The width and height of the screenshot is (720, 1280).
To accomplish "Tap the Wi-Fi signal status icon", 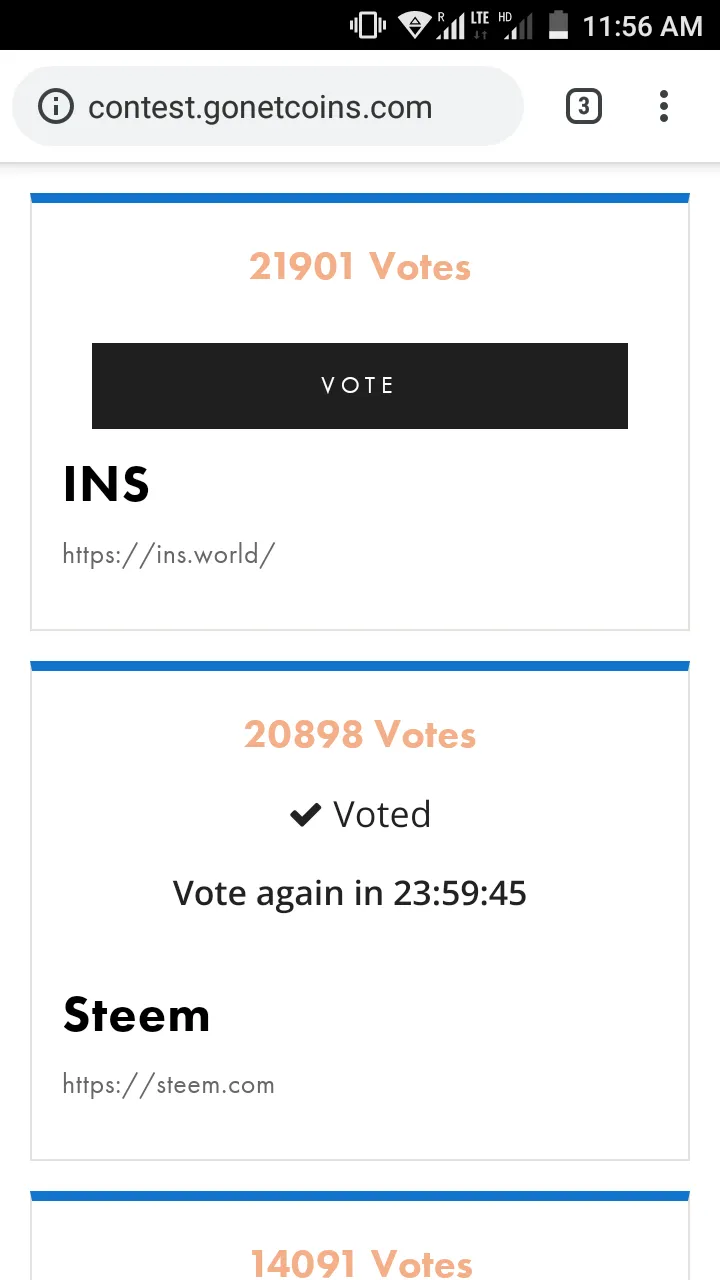I will coord(414,25).
